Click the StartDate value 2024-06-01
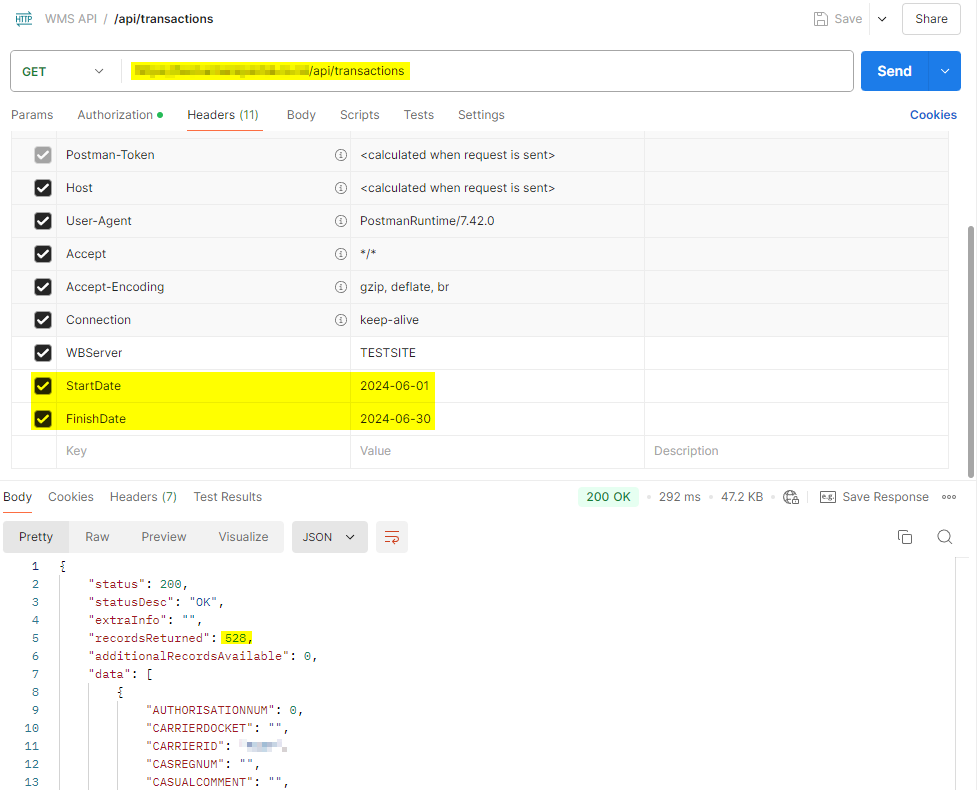The width and height of the screenshot is (978, 790). click(394, 386)
